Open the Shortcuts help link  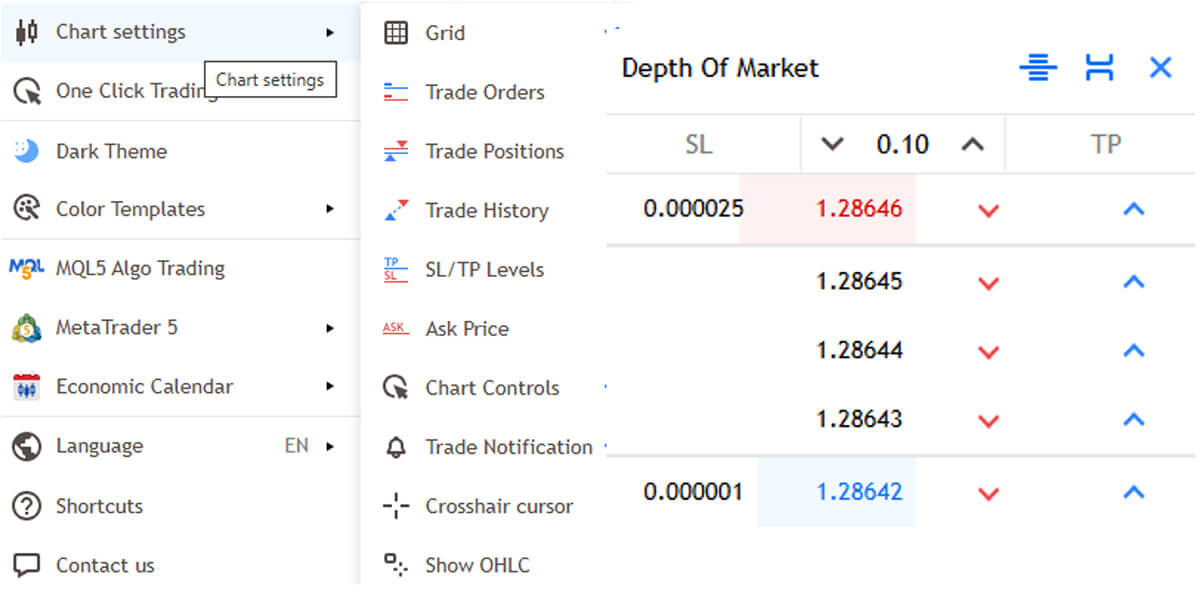click(x=98, y=506)
